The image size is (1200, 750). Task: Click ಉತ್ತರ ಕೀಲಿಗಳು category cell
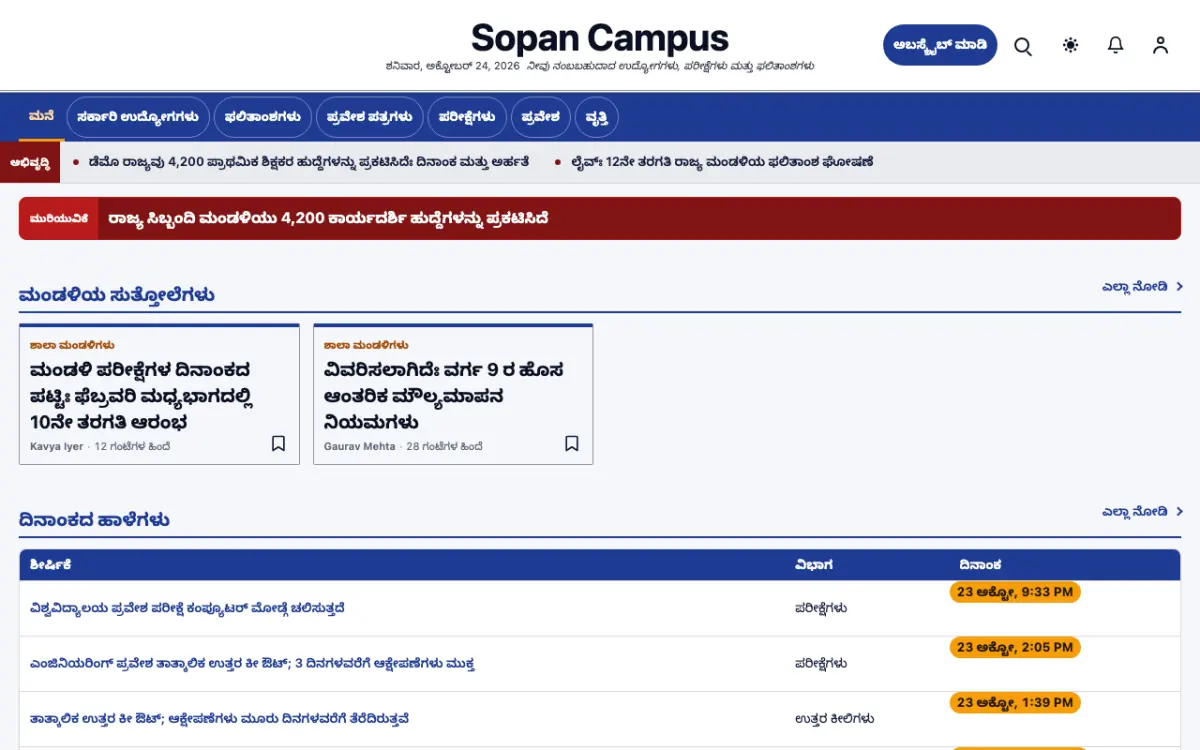coord(835,718)
